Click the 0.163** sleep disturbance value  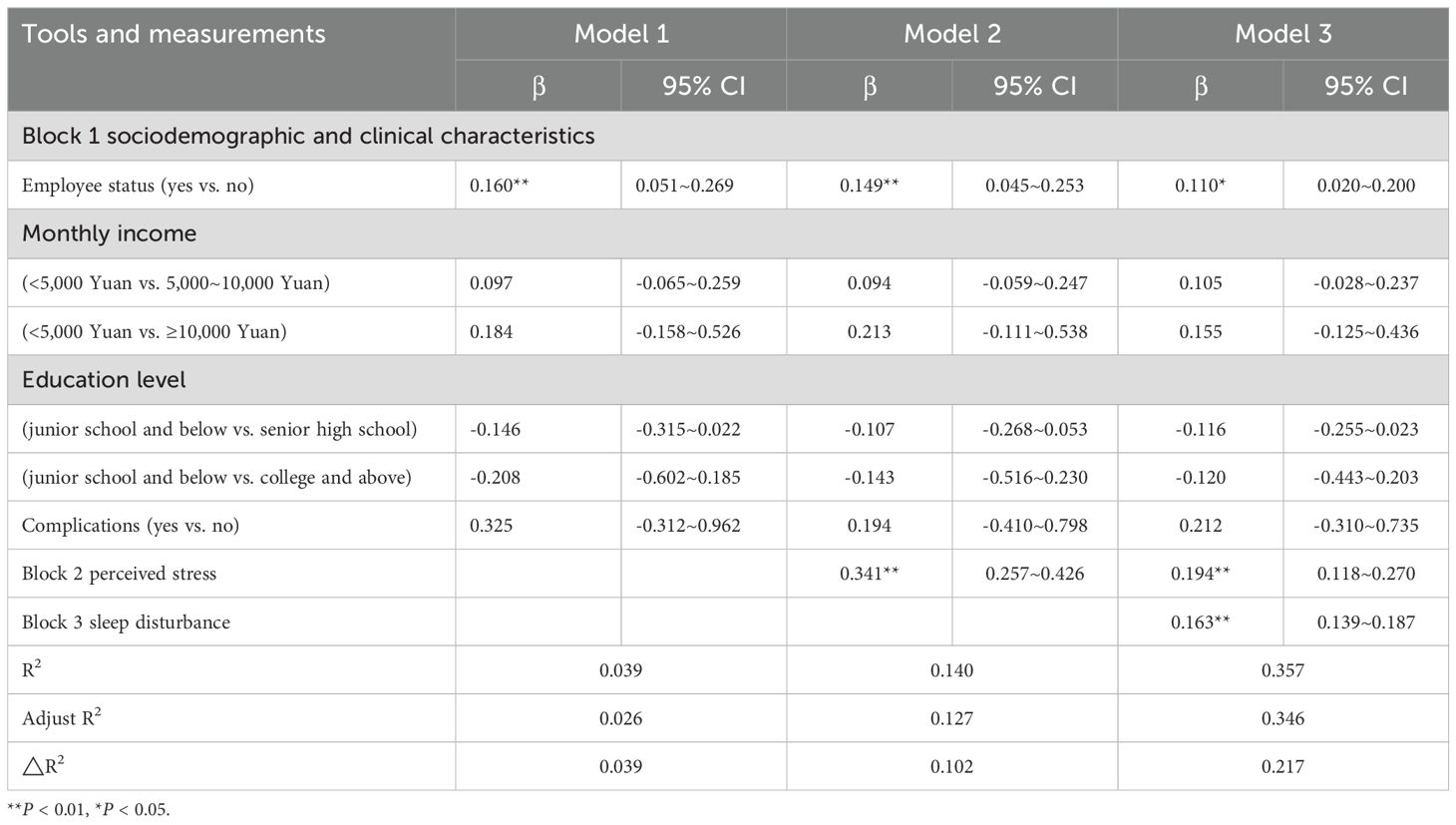pos(1201,622)
